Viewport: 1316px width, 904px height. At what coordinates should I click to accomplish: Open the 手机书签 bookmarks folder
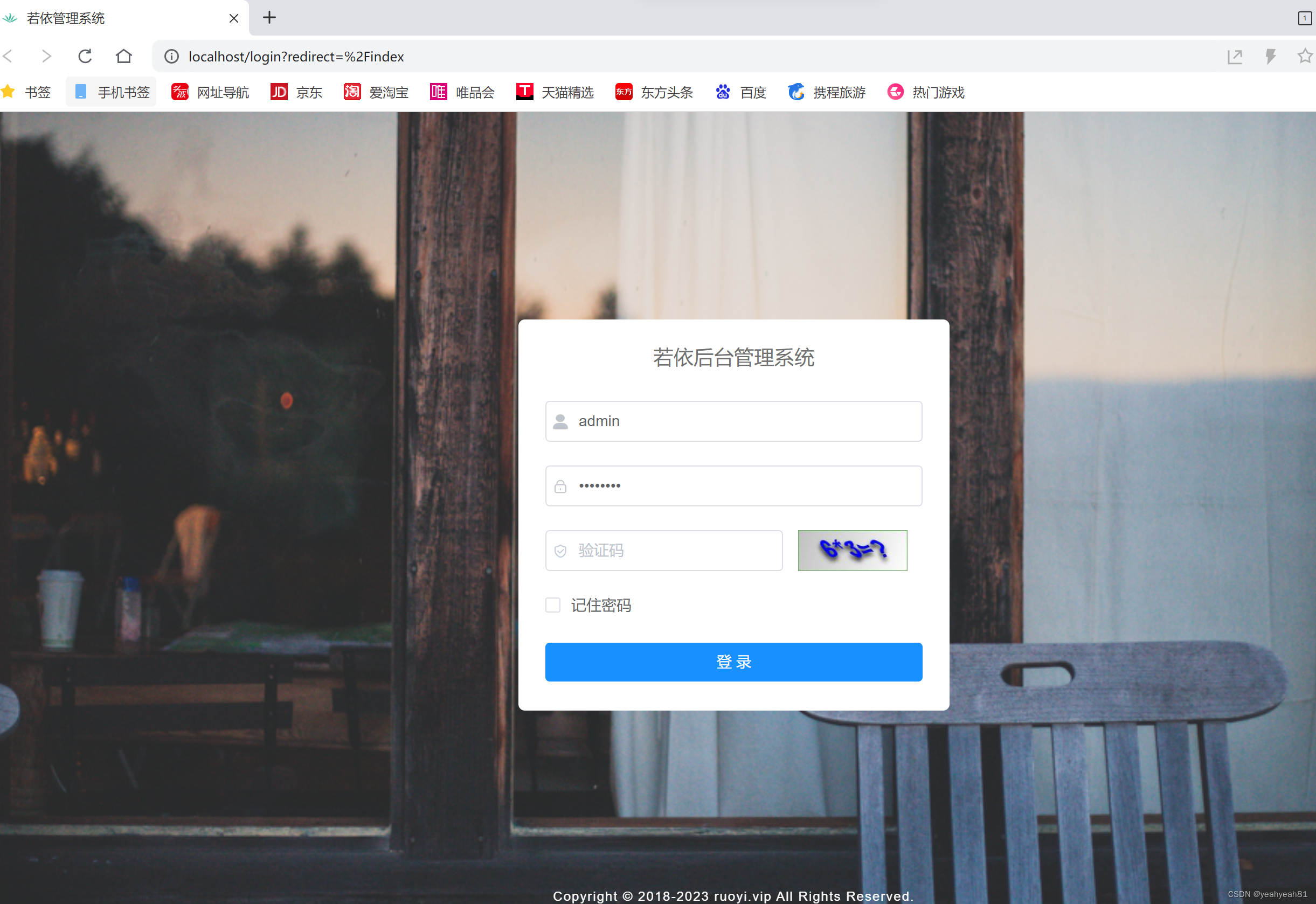click(x=112, y=92)
